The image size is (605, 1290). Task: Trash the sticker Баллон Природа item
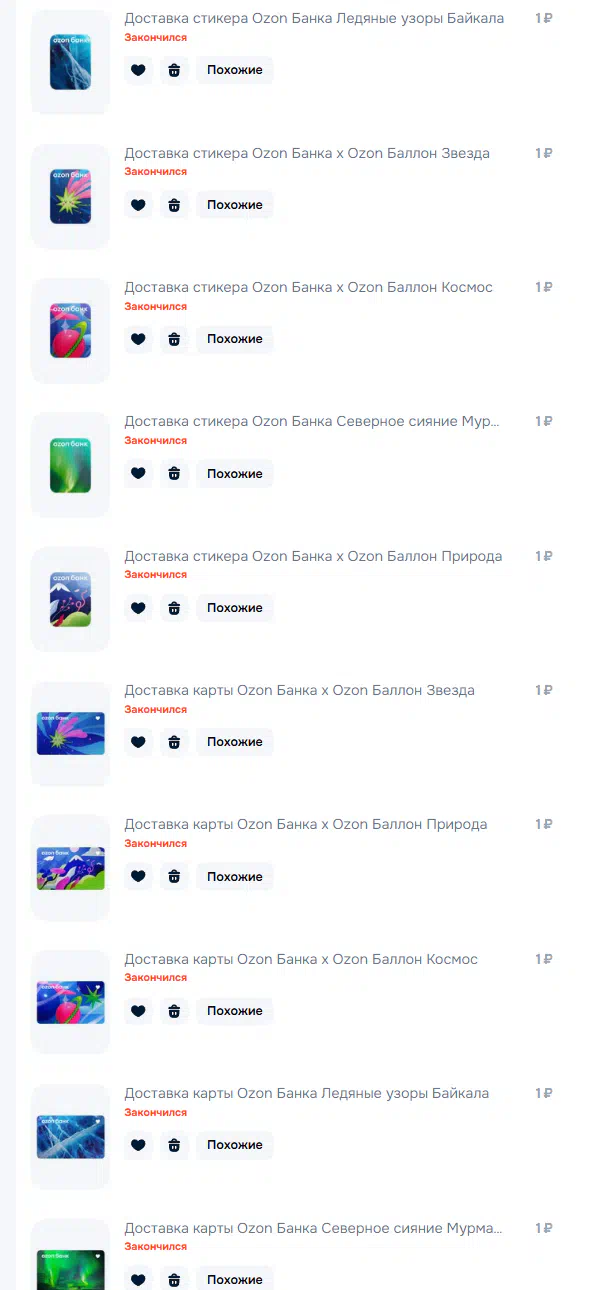[x=174, y=608]
